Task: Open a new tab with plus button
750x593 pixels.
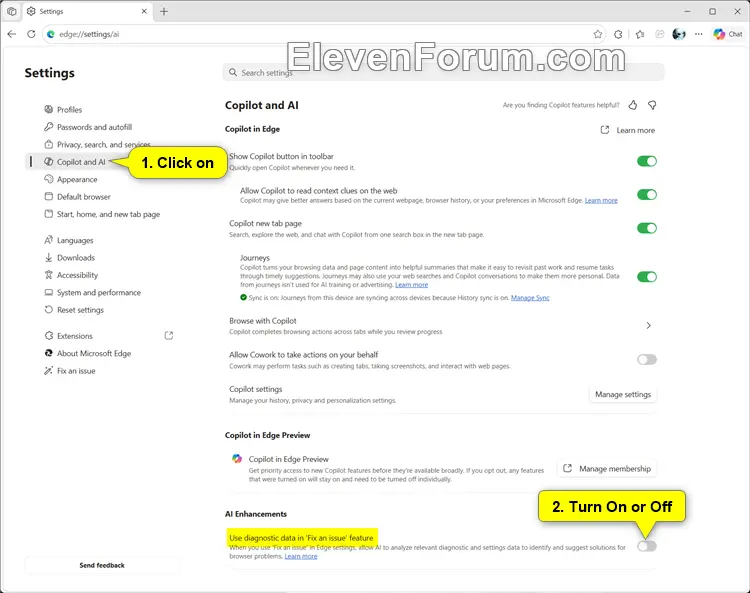Action: coord(164,11)
